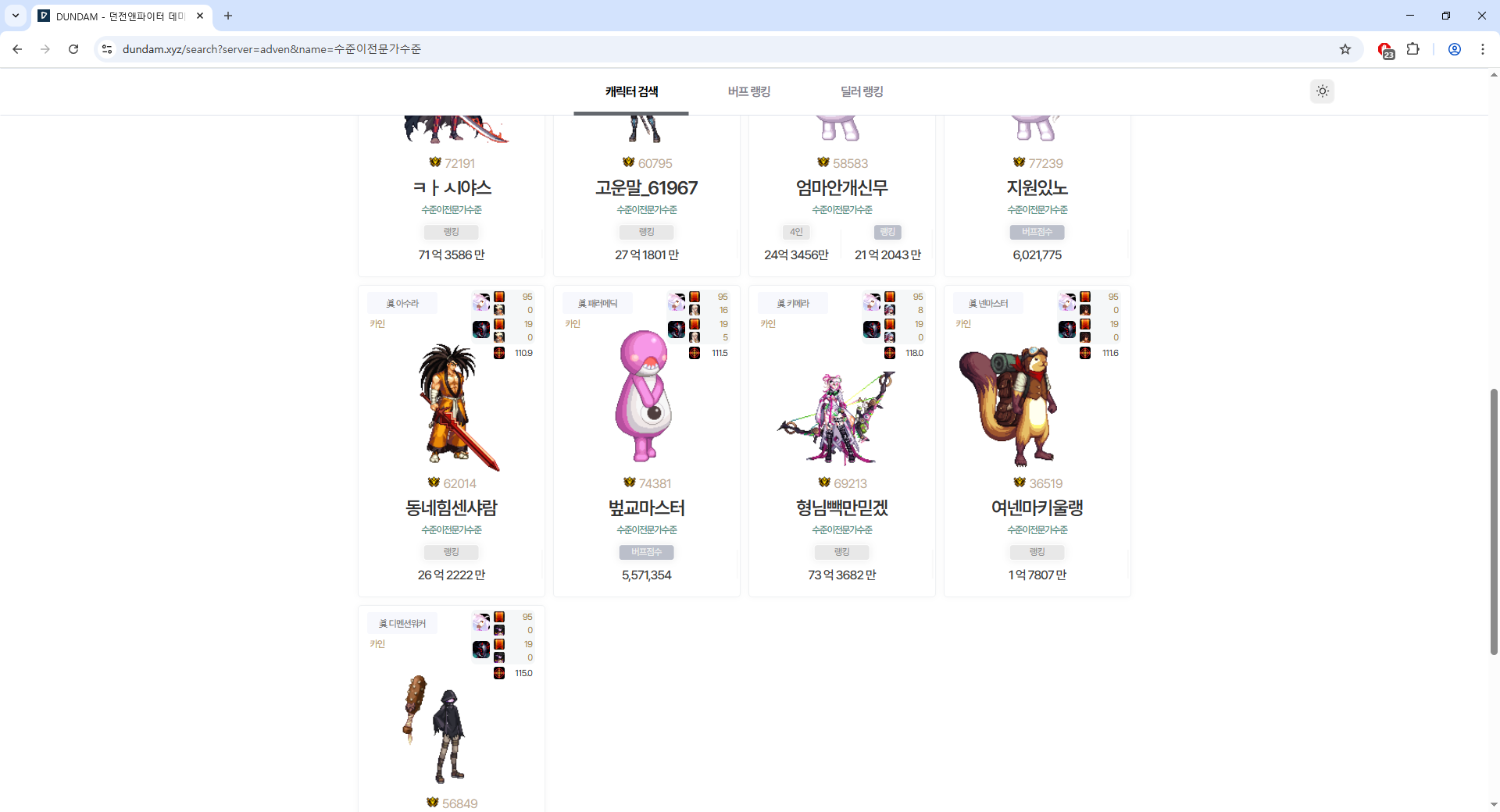This screenshot has width=1500, height=812.
Task: Switch to the 버프 랭킹 tab
Action: coord(748,91)
